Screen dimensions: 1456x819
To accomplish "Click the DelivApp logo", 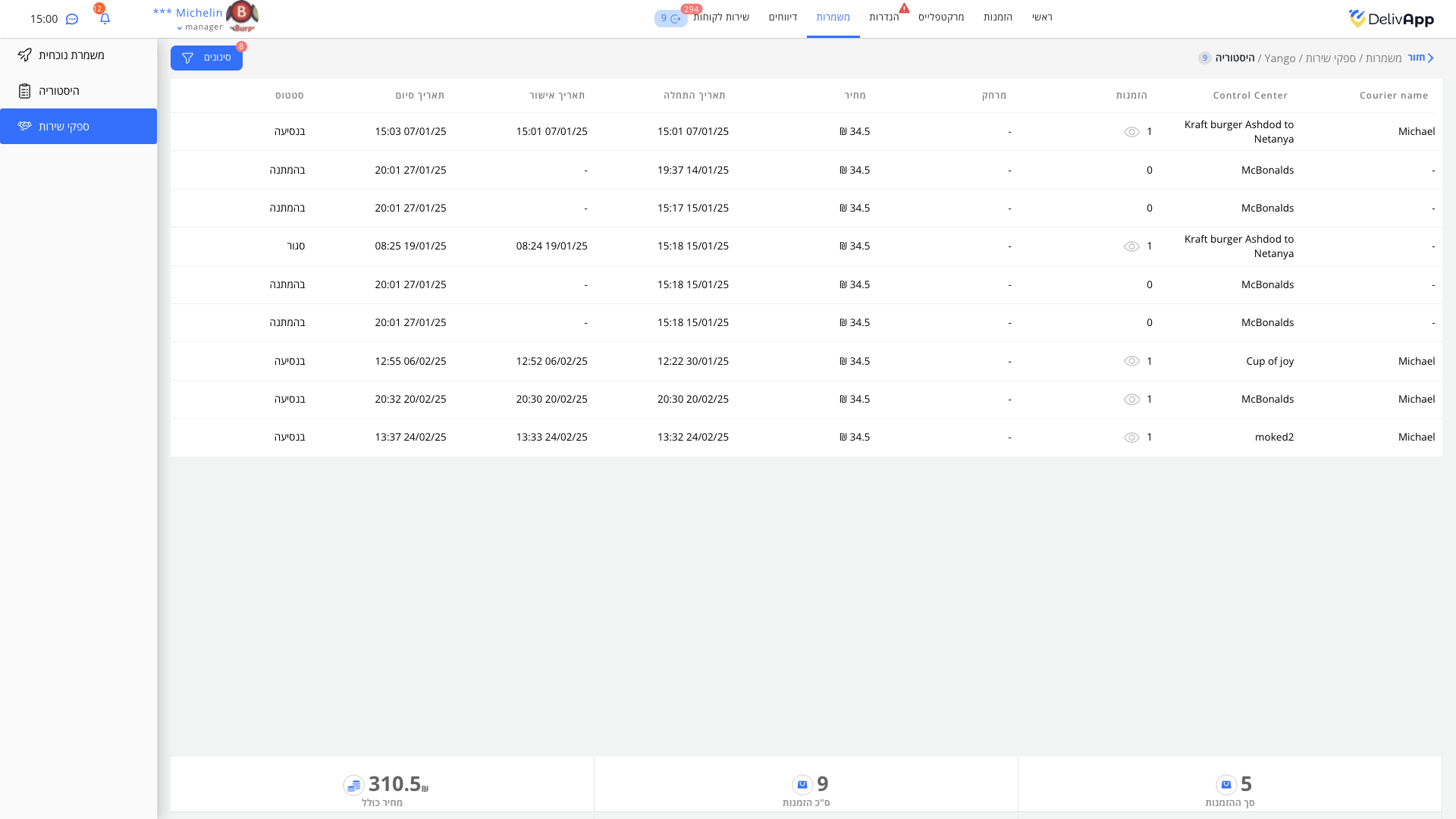I will tap(1391, 19).
